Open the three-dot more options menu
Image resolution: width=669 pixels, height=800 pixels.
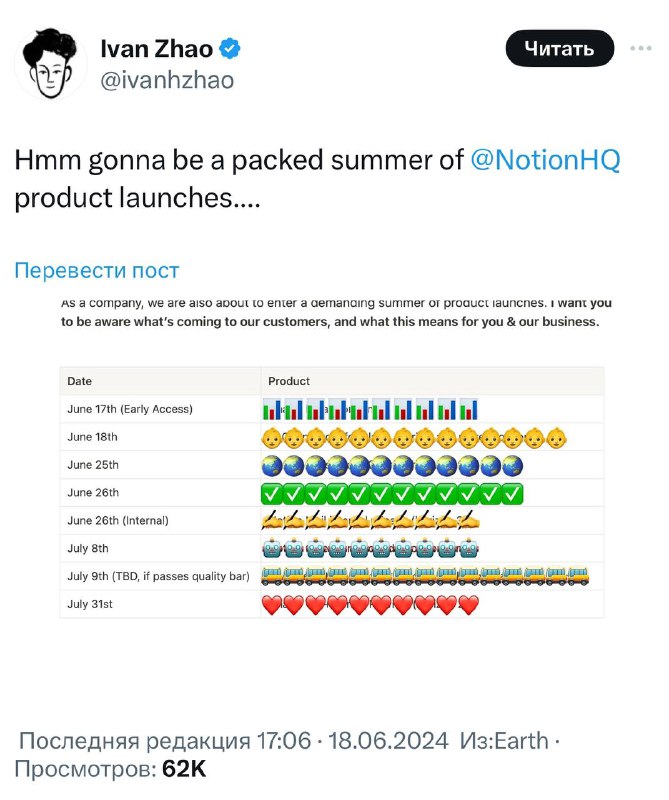[x=640, y=48]
